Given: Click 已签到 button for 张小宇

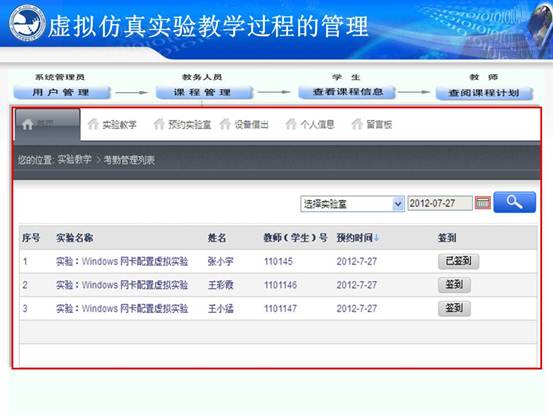Looking at the screenshot, I should [458, 261].
